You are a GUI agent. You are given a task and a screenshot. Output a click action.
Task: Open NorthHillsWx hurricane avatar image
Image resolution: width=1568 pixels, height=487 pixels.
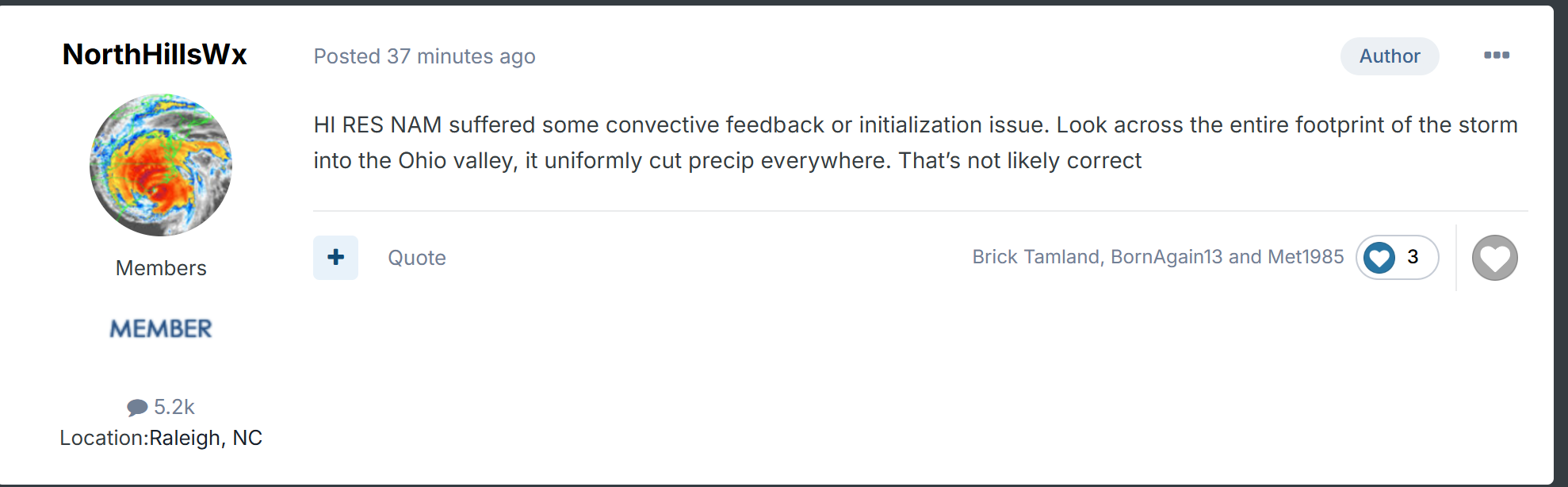[161, 165]
